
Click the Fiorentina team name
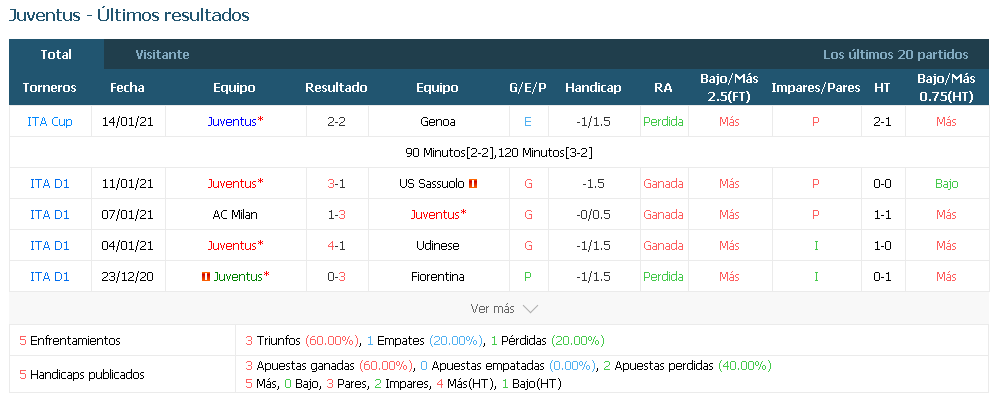[437, 277]
